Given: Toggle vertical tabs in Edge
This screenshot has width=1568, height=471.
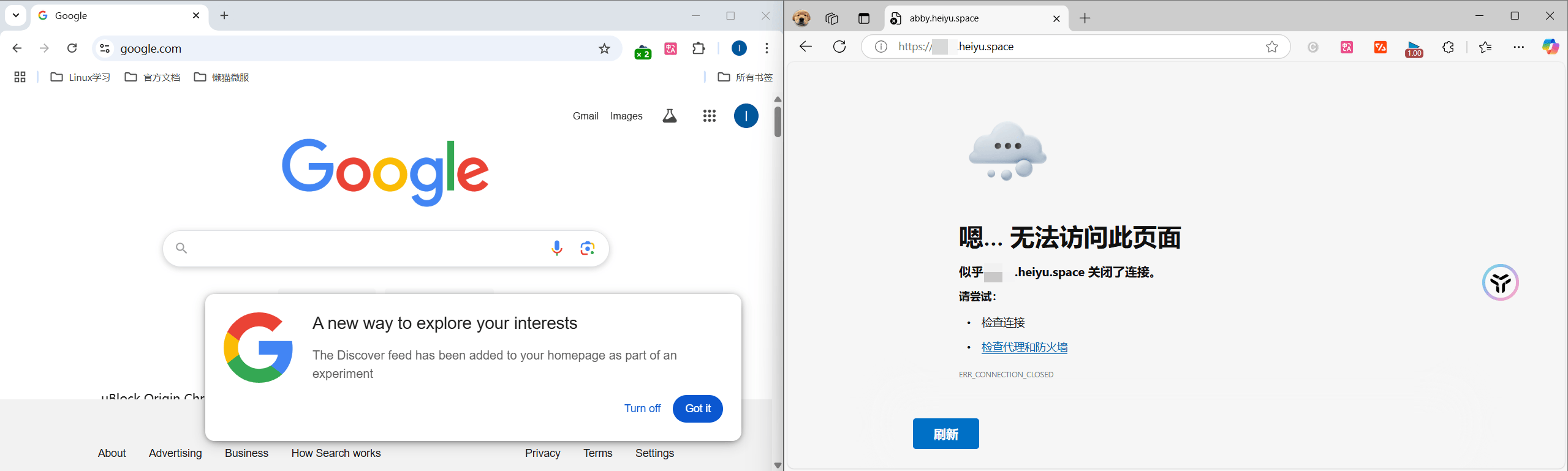Looking at the screenshot, I should [864, 18].
